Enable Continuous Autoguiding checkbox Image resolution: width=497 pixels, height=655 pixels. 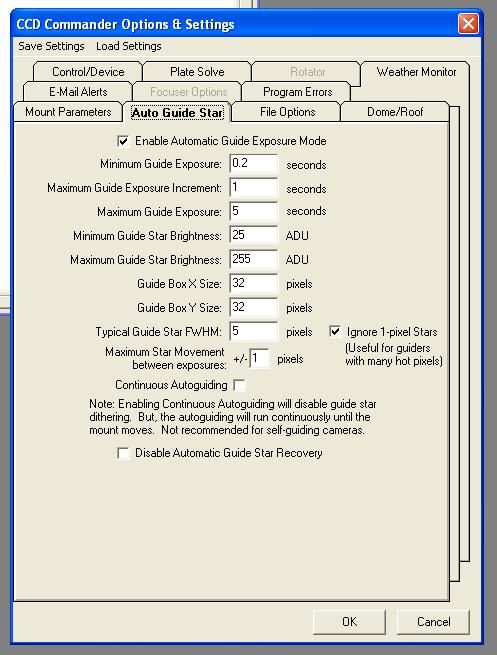[x=239, y=385]
